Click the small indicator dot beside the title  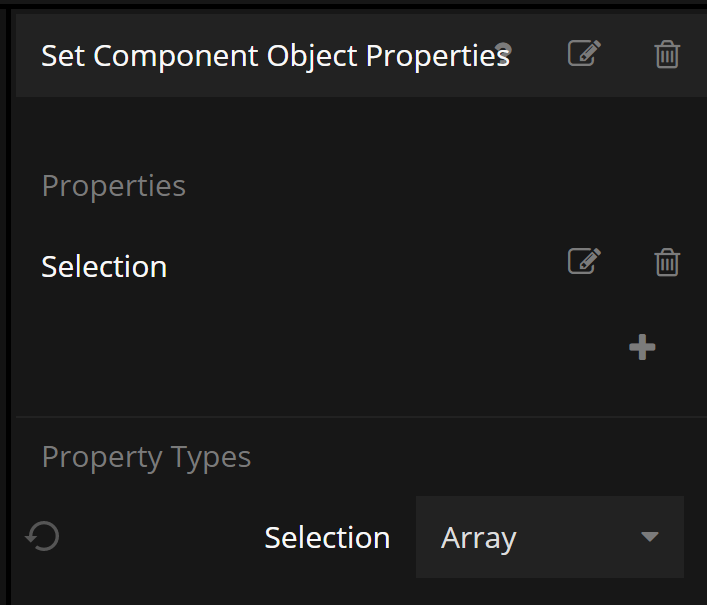(504, 49)
